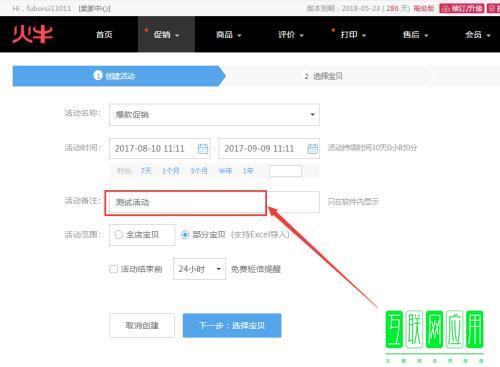The width and height of the screenshot is (500, 367).
Task: Open the start date calendar icon
Action: tap(203, 148)
